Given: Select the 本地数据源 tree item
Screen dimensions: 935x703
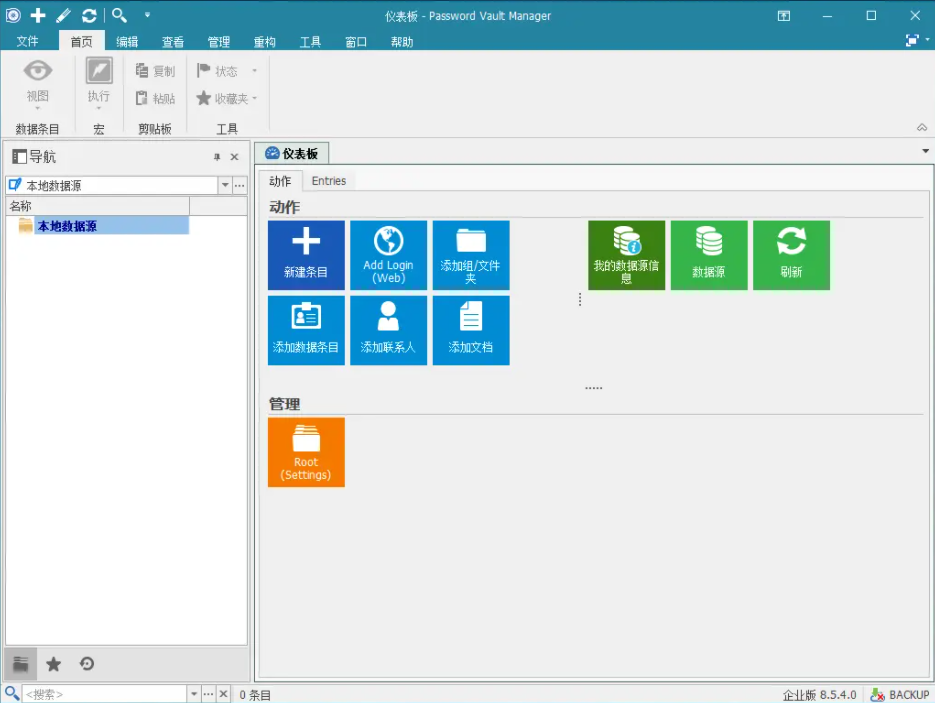Looking at the screenshot, I should point(67,226).
